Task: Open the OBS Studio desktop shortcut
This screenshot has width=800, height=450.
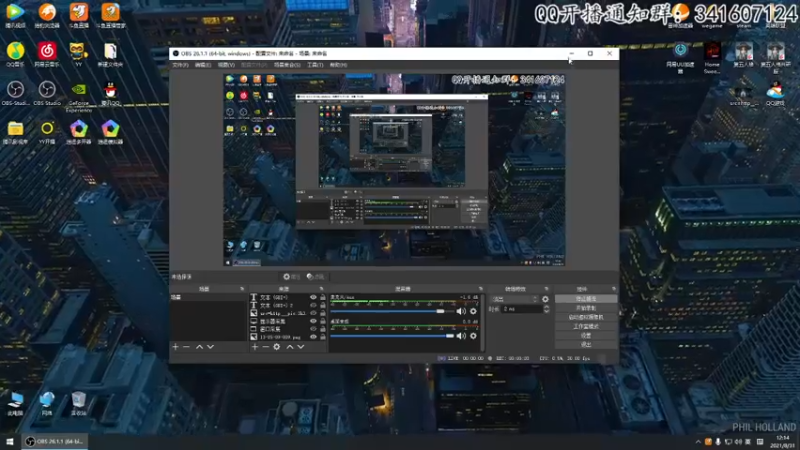Action: click(x=47, y=94)
